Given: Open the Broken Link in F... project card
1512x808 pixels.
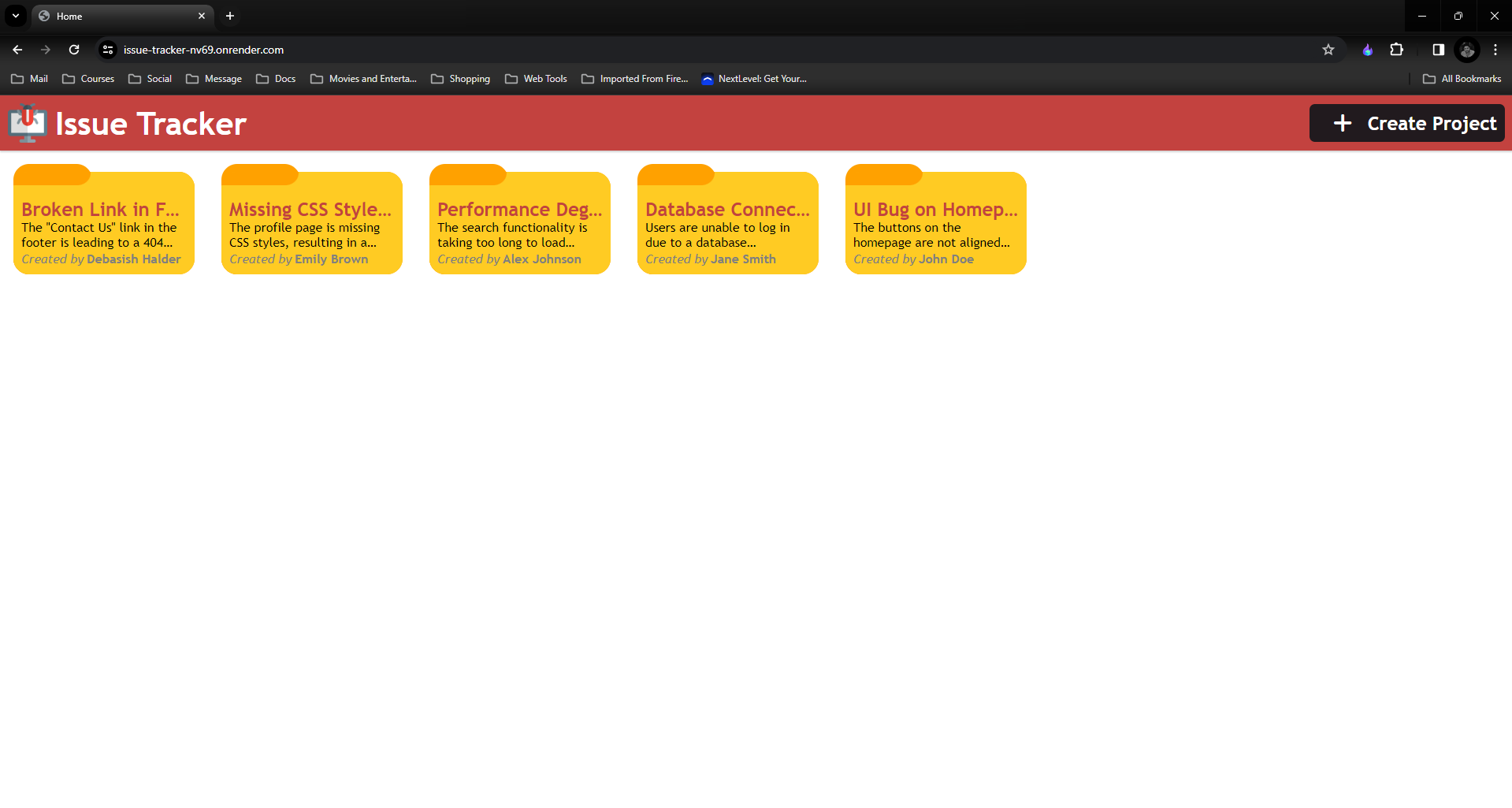Looking at the screenshot, I should tap(104, 219).
